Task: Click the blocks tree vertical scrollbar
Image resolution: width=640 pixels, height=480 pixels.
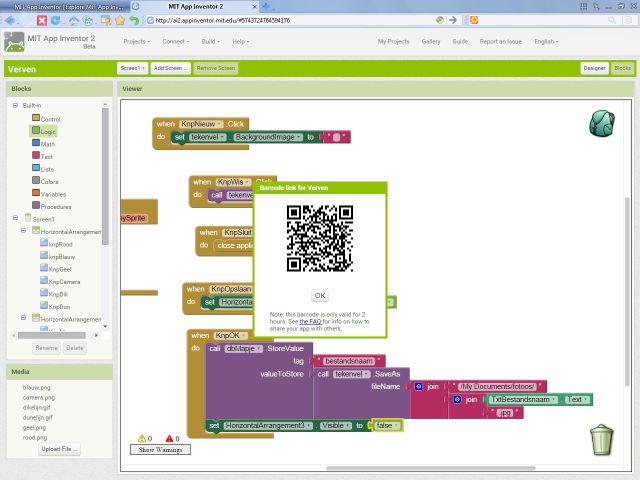Action: tap(105, 176)
